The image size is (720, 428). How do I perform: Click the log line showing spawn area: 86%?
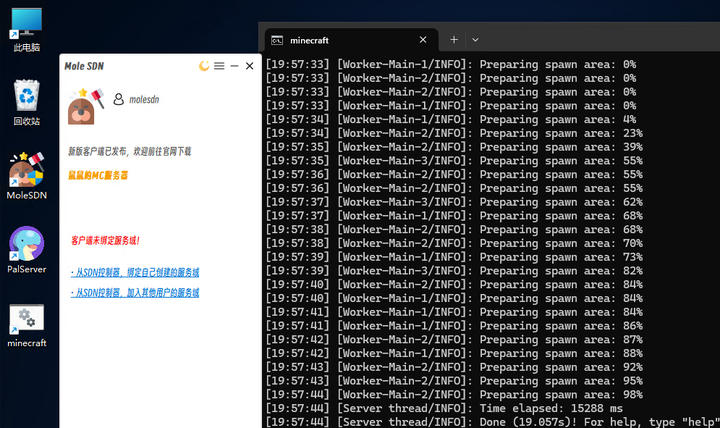[x=454, y=326]
